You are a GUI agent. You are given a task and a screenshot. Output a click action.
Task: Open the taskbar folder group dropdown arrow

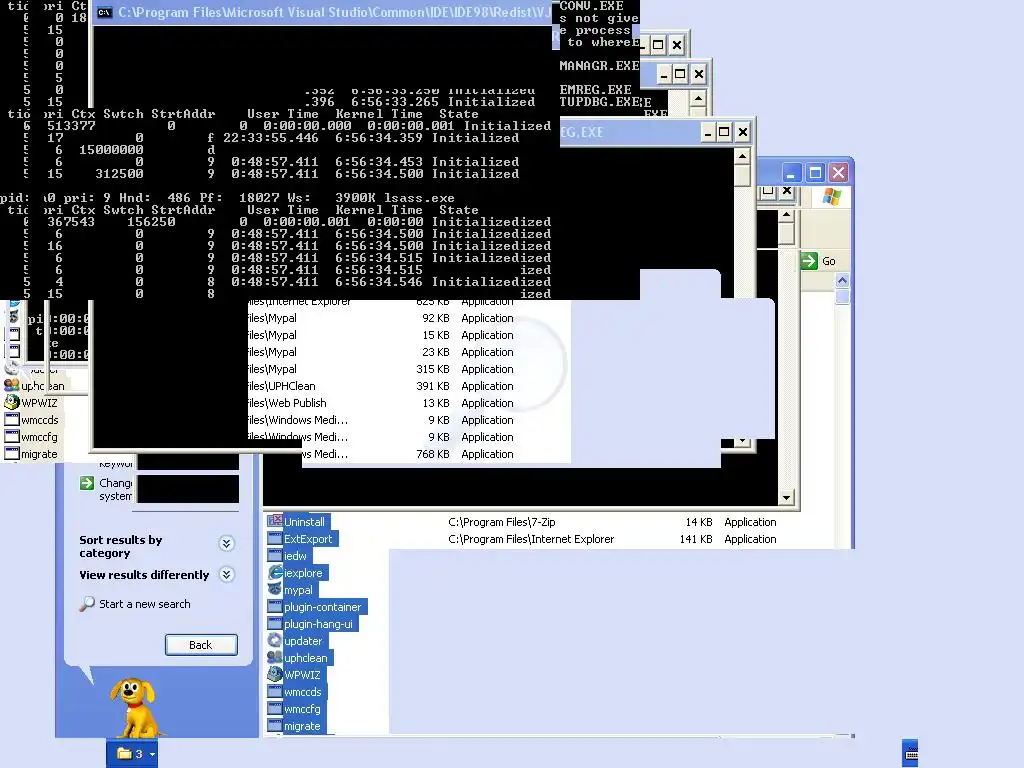tap(152, 754)
